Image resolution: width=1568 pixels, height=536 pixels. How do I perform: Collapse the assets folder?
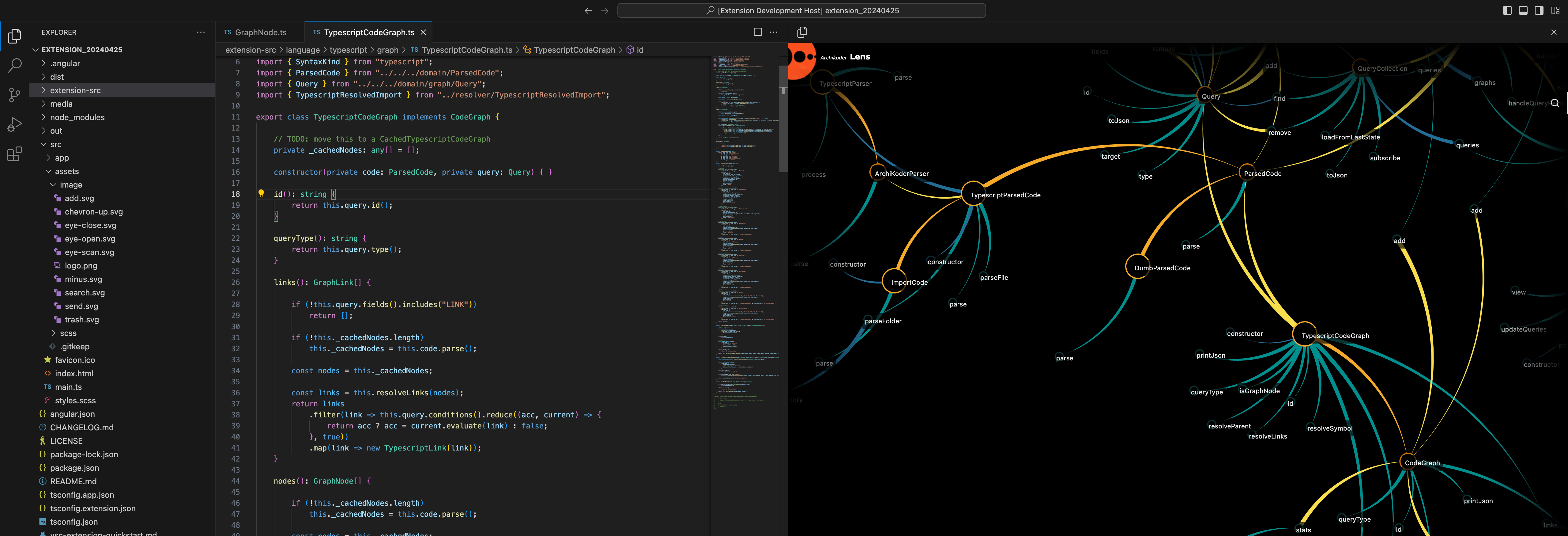coord(66,171)
